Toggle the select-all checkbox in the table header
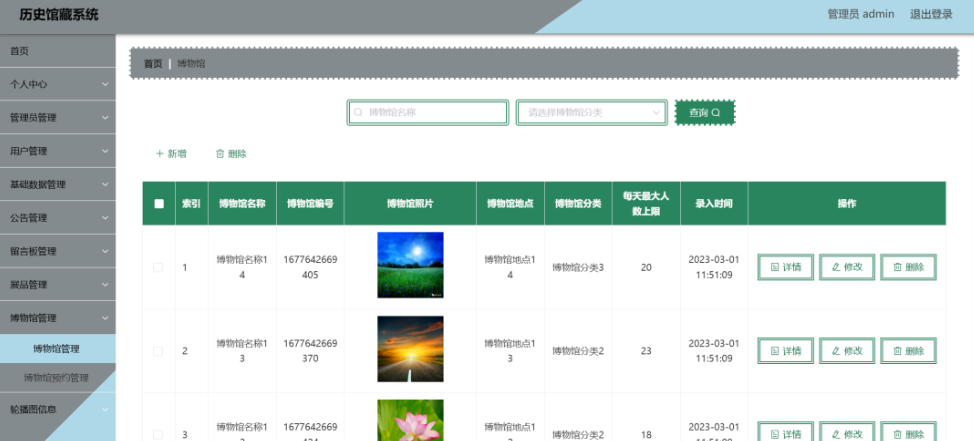 (x=159, y=204)
